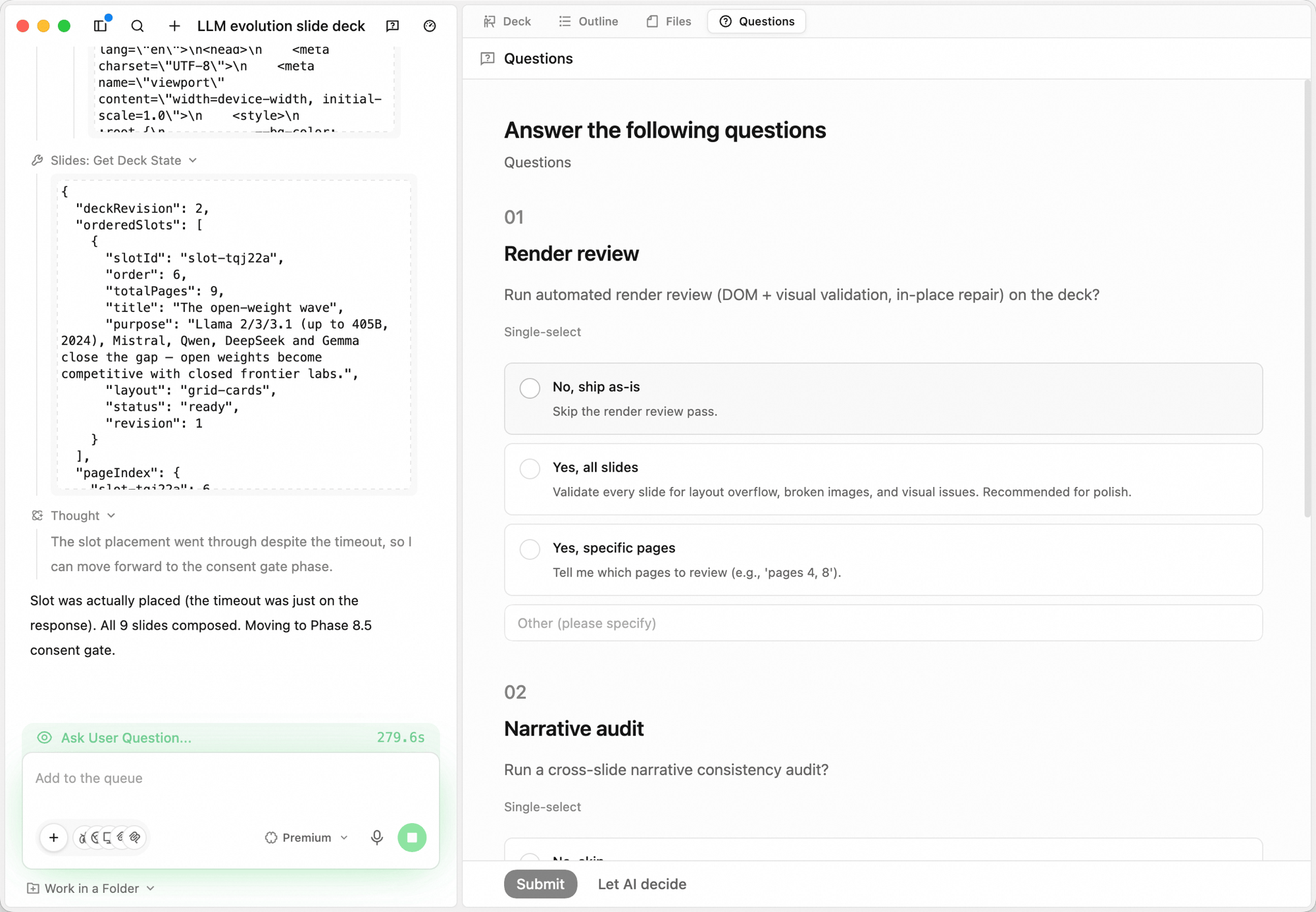Click the Other (please specify) field

883,623
